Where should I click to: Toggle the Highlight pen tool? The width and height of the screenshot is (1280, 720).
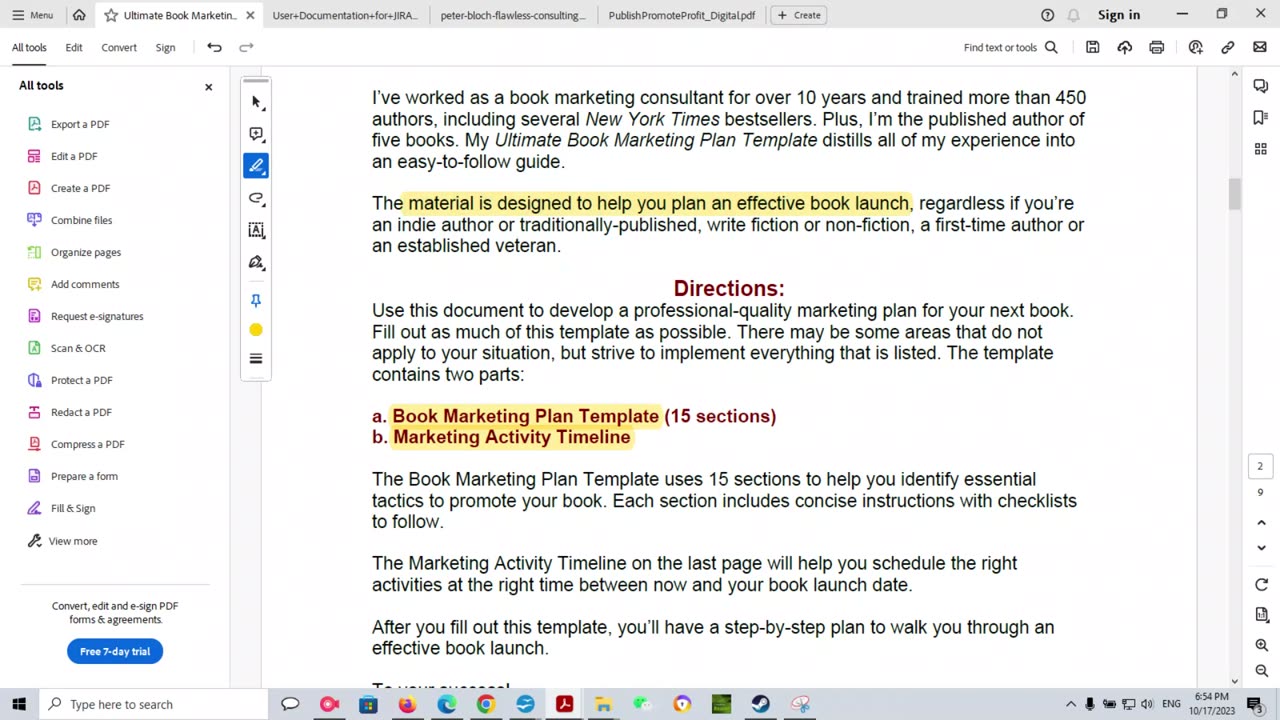coord(256,166)
